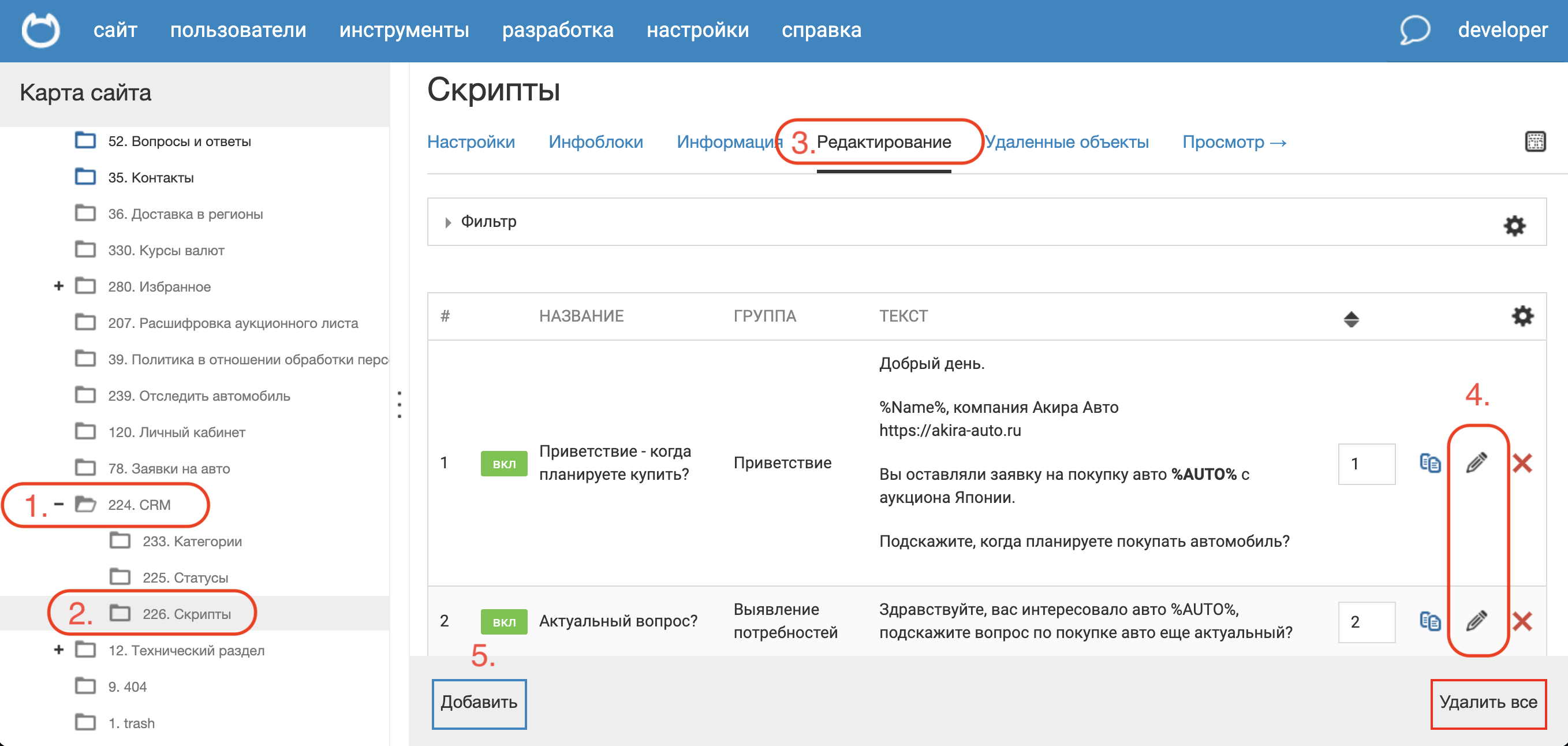Delete the 'Актуальный вопрос?' script

point(1522,622)
